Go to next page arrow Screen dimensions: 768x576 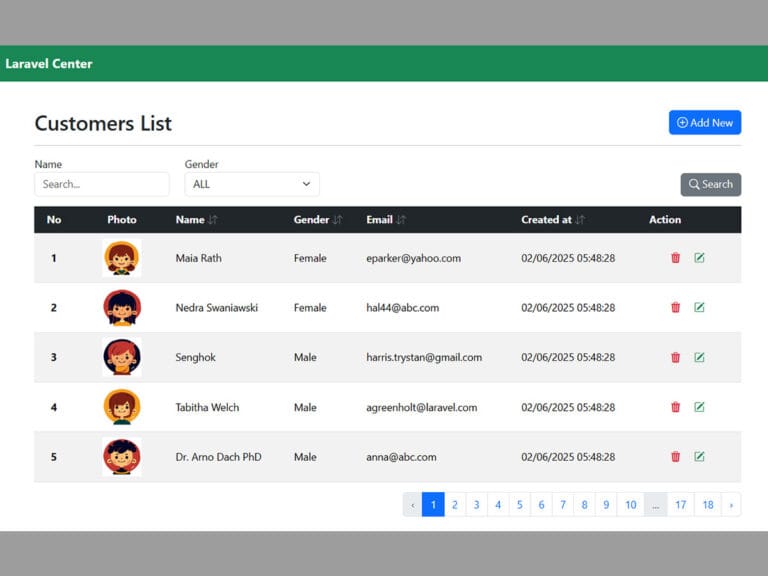[731, 505]
